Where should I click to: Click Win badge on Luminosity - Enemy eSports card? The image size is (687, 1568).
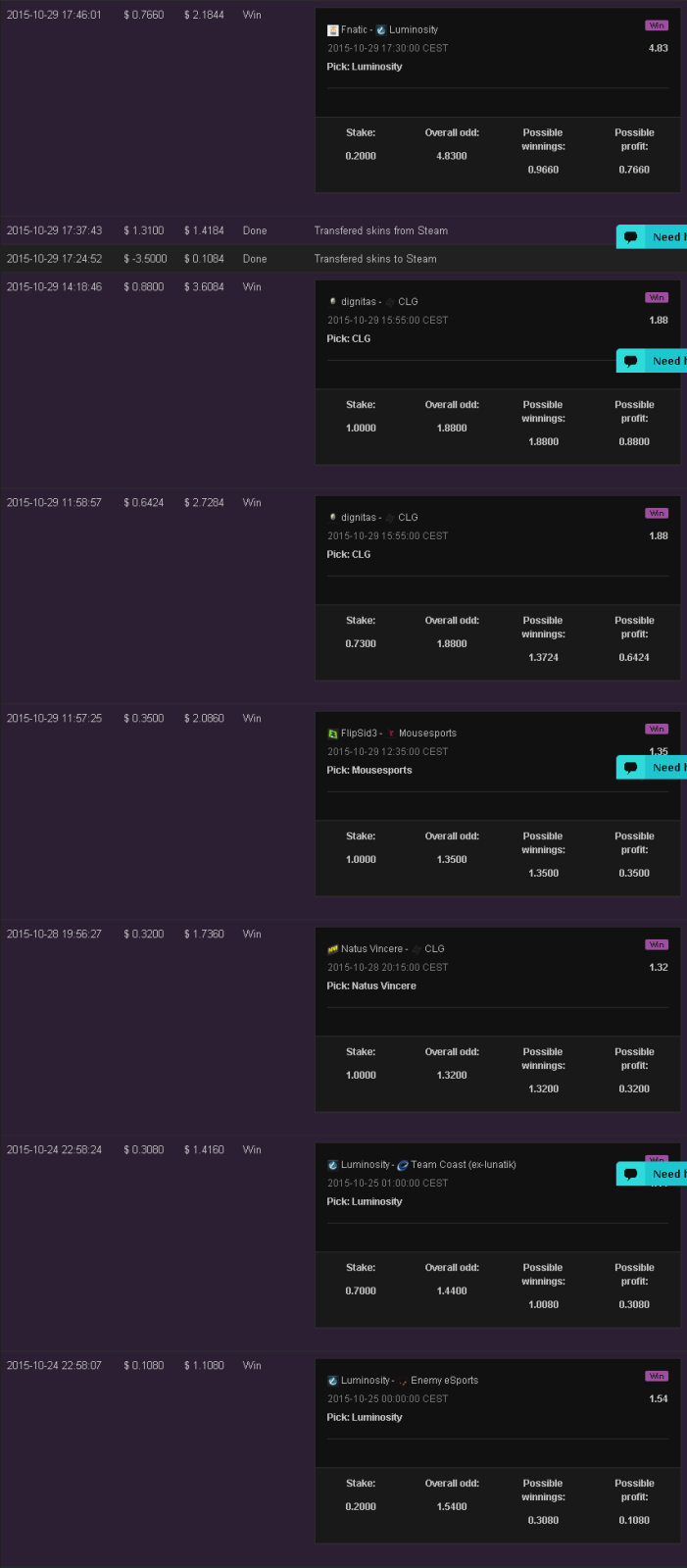[x=657, y=1376]
